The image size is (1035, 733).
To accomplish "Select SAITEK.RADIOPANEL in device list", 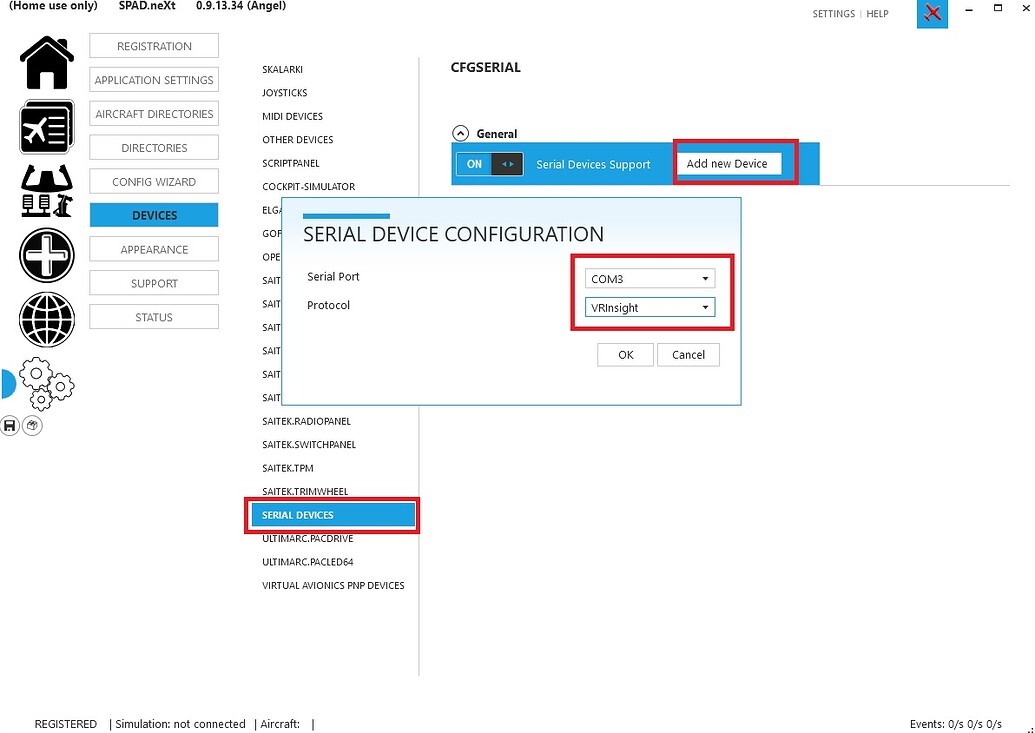I will pos(306,421).
